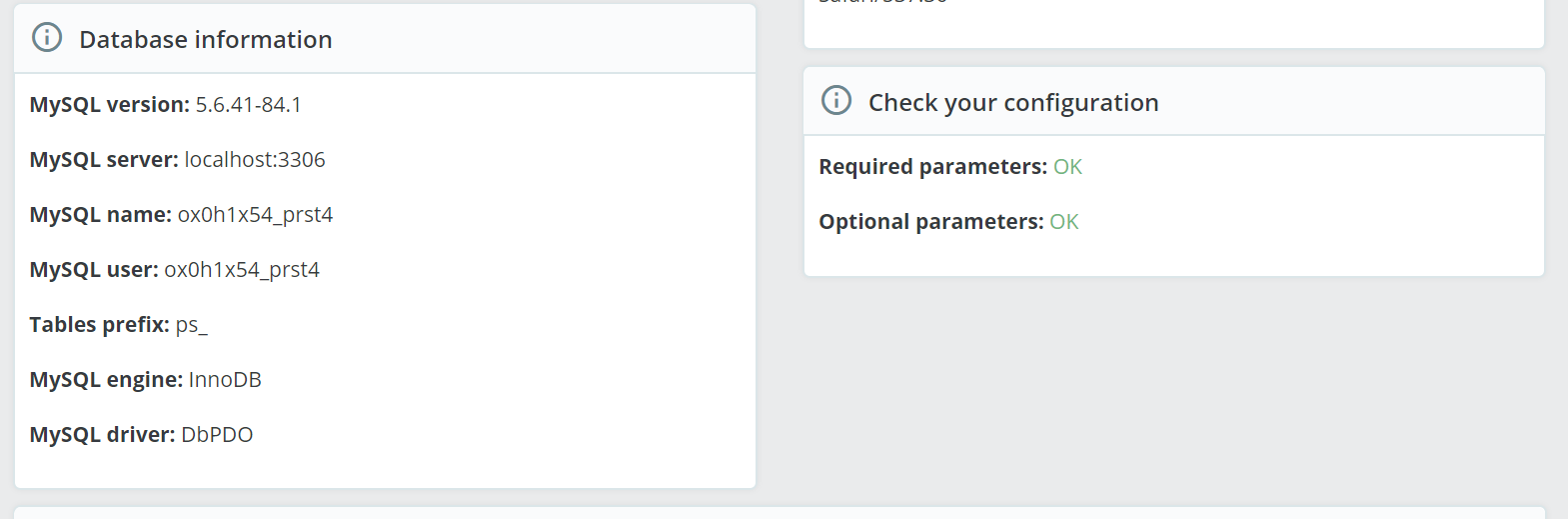Click the Optional parameters label

pyautogui.click(x=930, y=222)
